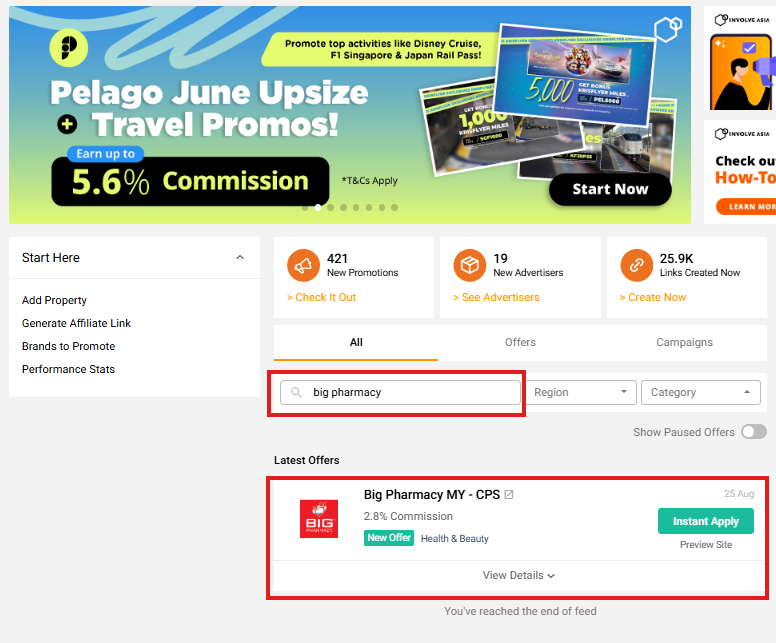Click the chain link Links Created icon

(x=636, y=265)
